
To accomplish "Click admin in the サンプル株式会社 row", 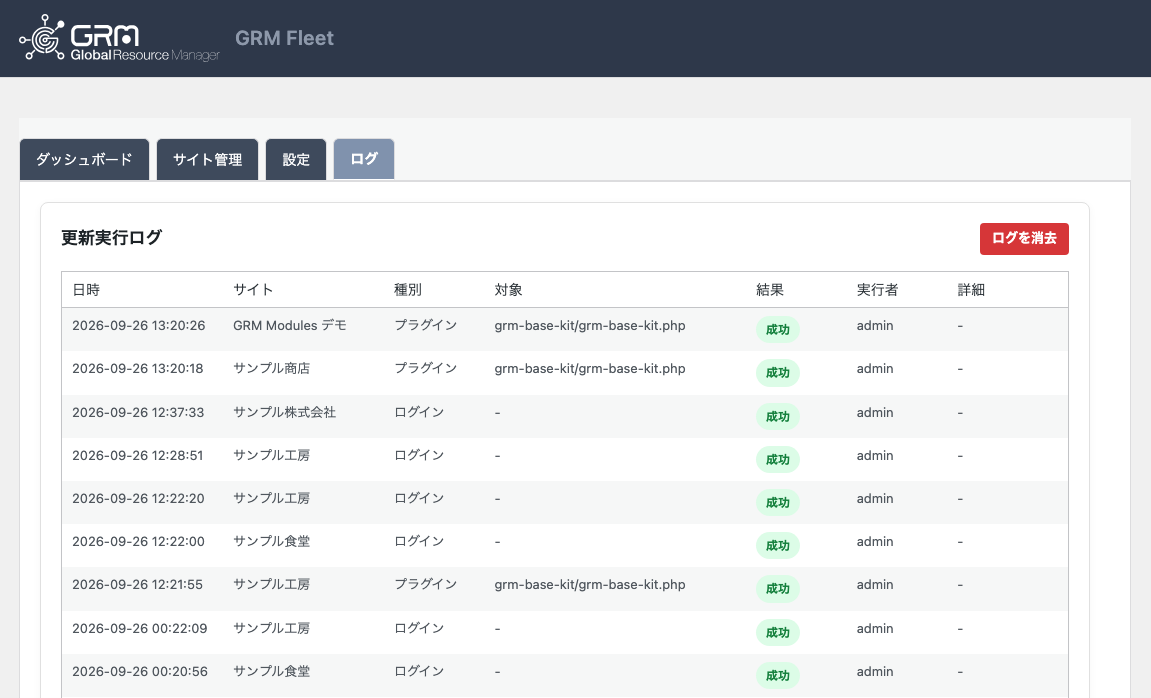I will click(x=875, y=412).
